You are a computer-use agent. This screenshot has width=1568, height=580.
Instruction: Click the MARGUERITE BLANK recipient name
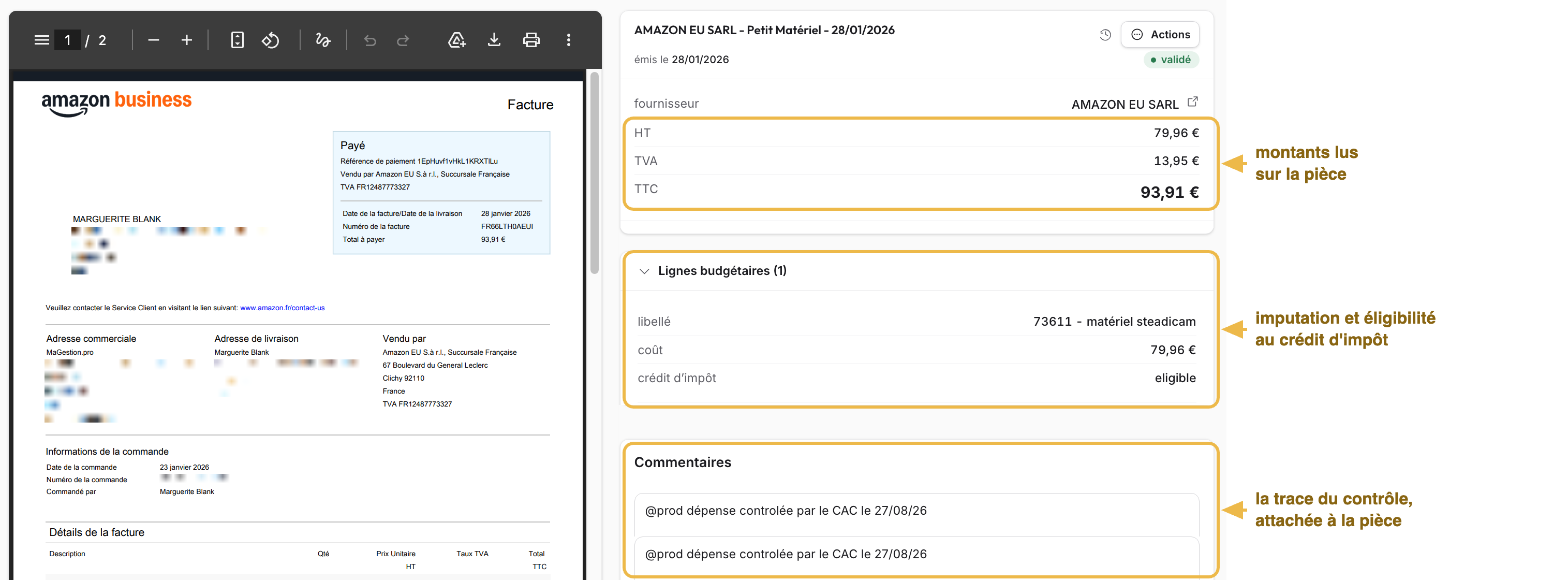[117, 220]
